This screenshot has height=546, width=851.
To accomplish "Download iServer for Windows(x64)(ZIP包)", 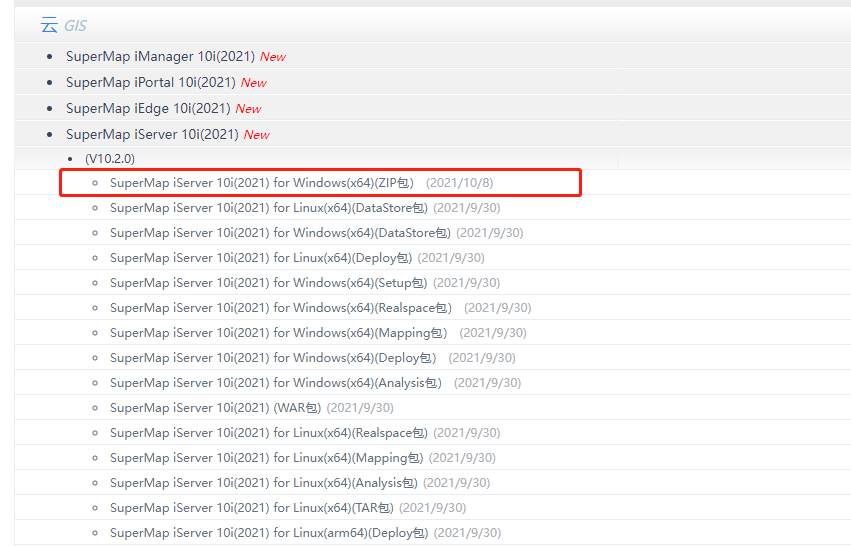I will pyautogui.click(x=262, y=183).
